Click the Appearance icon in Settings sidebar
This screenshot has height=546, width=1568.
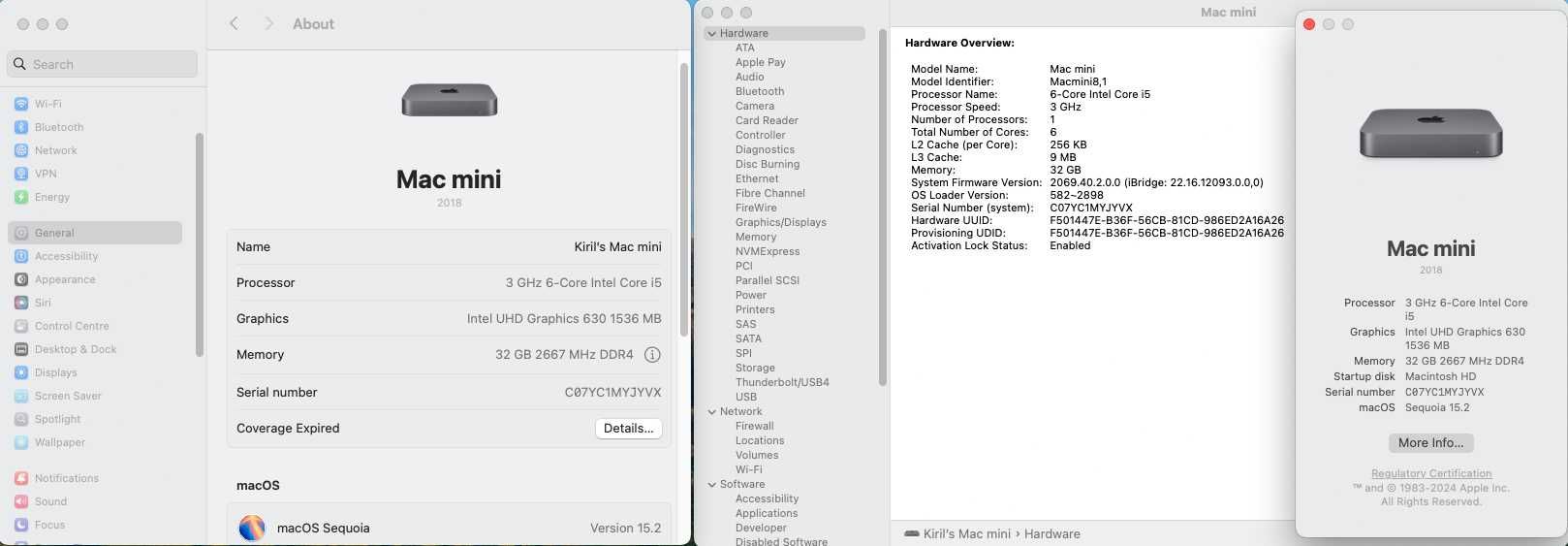(21, 279)
